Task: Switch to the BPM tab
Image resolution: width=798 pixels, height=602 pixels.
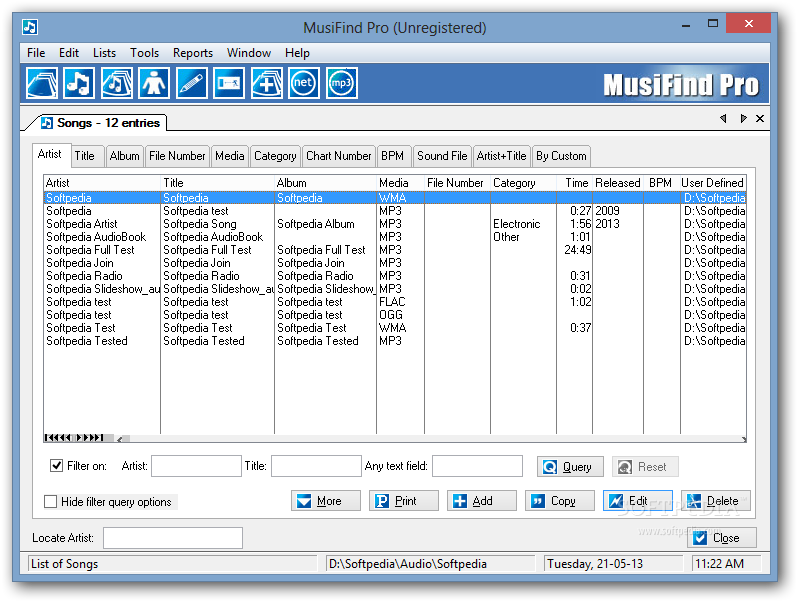Action: (x=394, y=156)
